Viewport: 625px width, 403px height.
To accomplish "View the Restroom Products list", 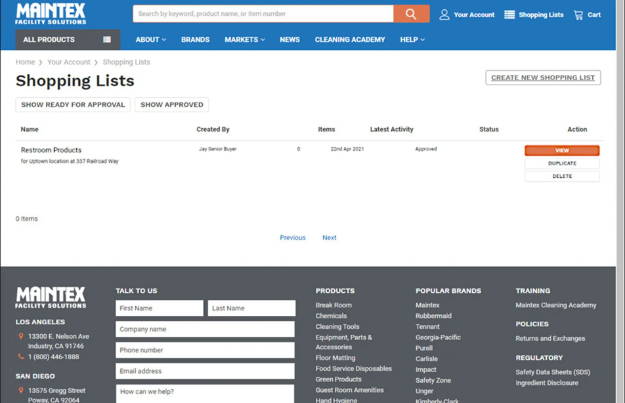I will [562, 150].
